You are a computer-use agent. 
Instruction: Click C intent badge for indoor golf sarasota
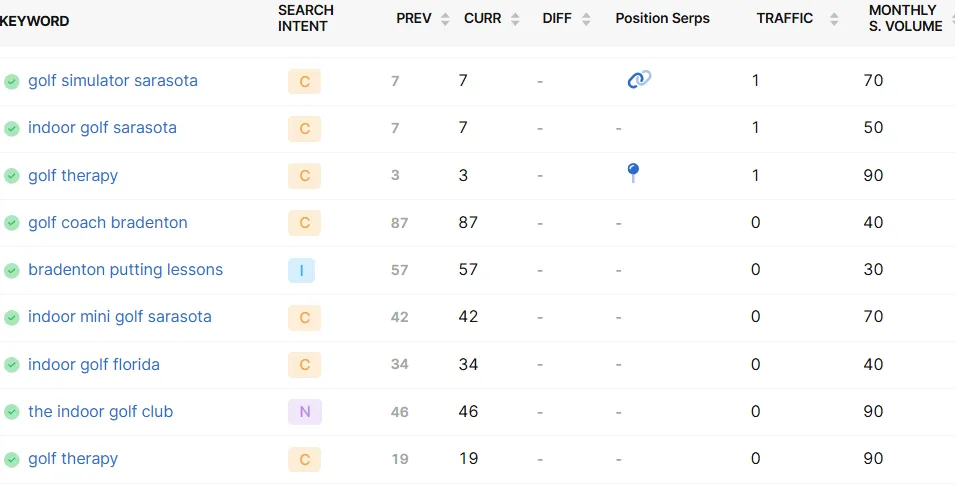(x=305, y=129)
